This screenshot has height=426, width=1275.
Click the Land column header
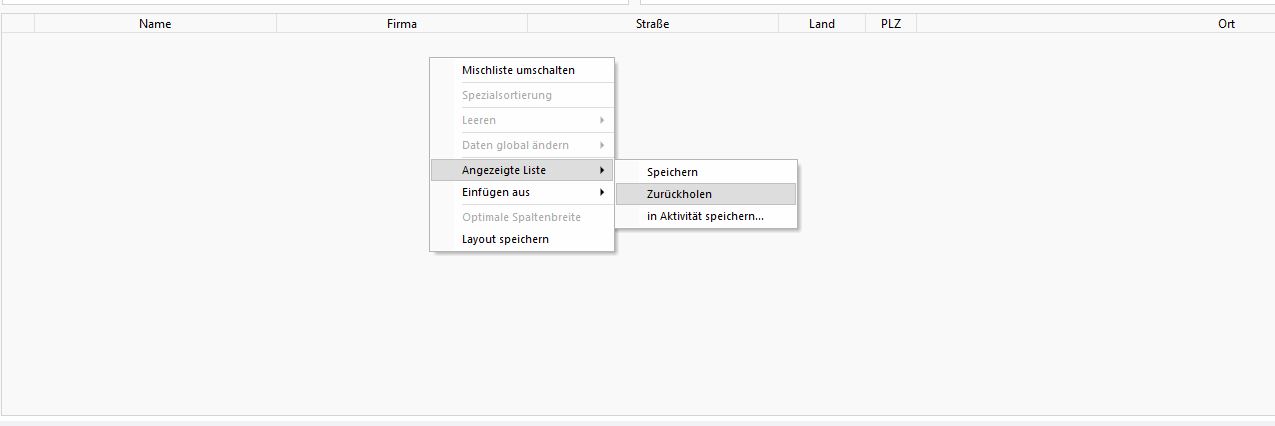[x=821, y=24]
